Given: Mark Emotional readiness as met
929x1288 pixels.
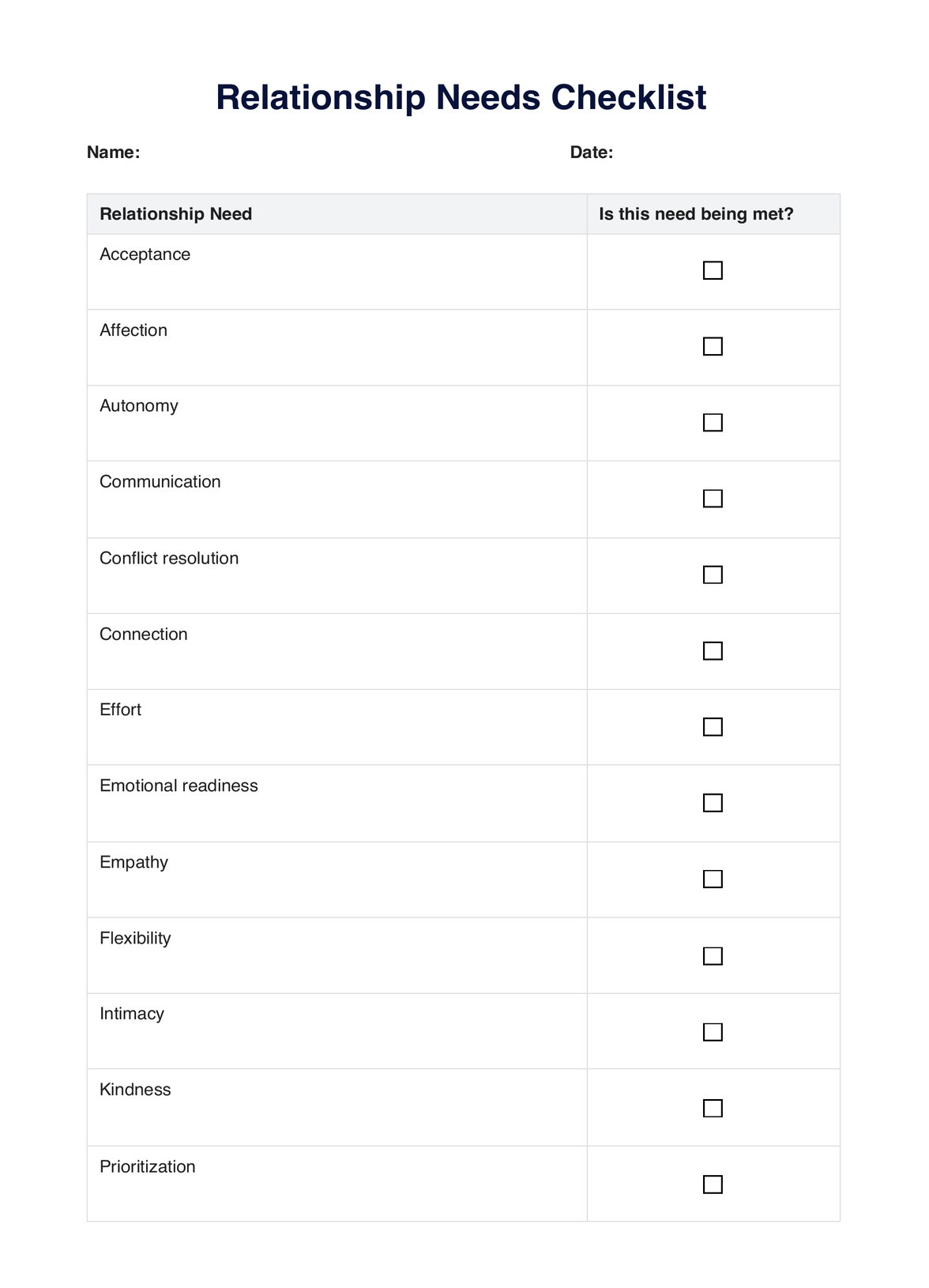Looking at the screenshot, I should pyautogui.click(x=713, y=803).
